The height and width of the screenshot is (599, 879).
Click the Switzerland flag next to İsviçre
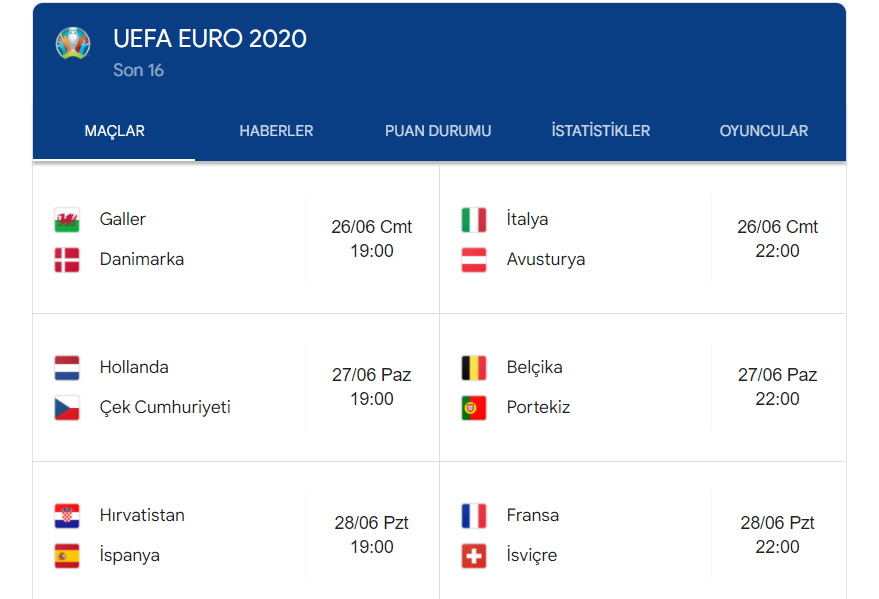tap(474, 556)
